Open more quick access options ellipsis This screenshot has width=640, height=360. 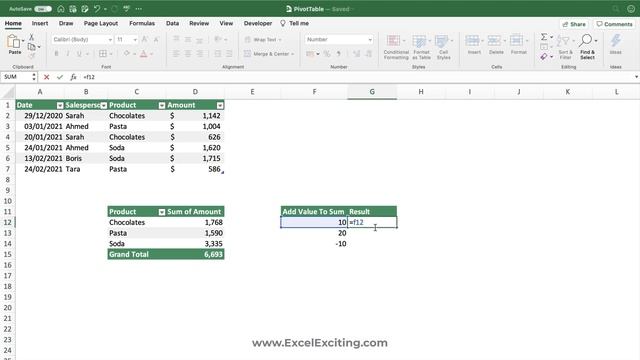(139, 9)
